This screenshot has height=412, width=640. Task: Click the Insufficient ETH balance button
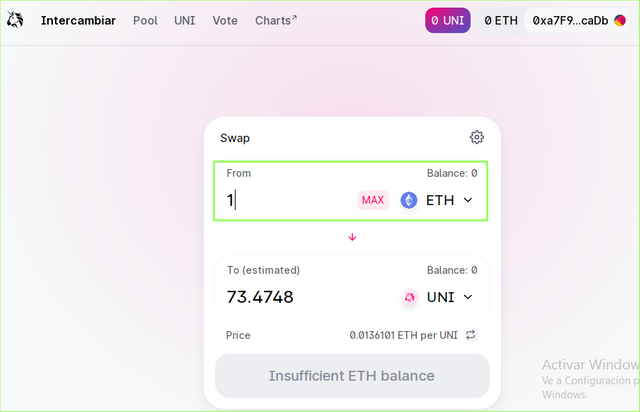352,376
